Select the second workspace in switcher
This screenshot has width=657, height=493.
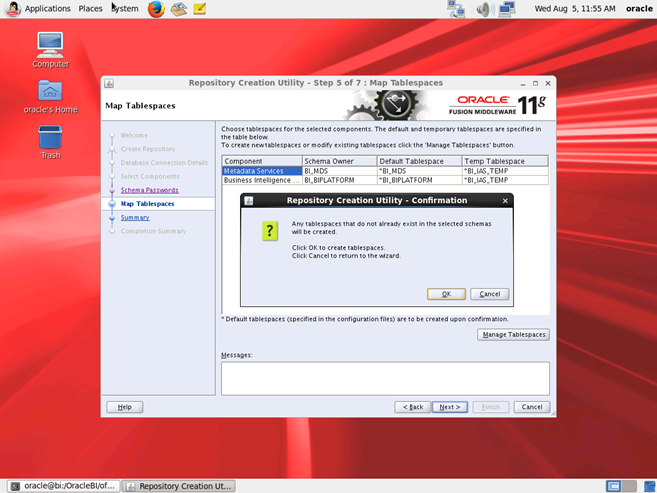(x=629, y=486)
